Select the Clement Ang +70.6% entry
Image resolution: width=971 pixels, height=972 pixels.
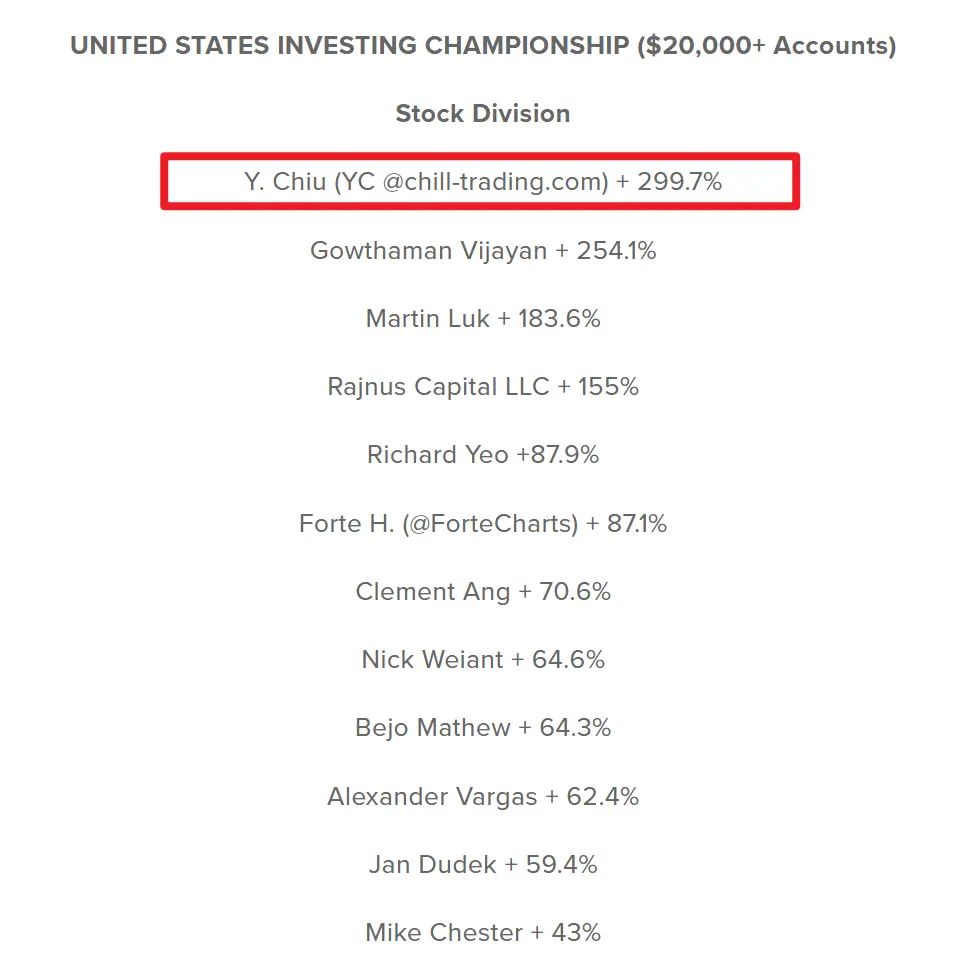coord(483,592)
